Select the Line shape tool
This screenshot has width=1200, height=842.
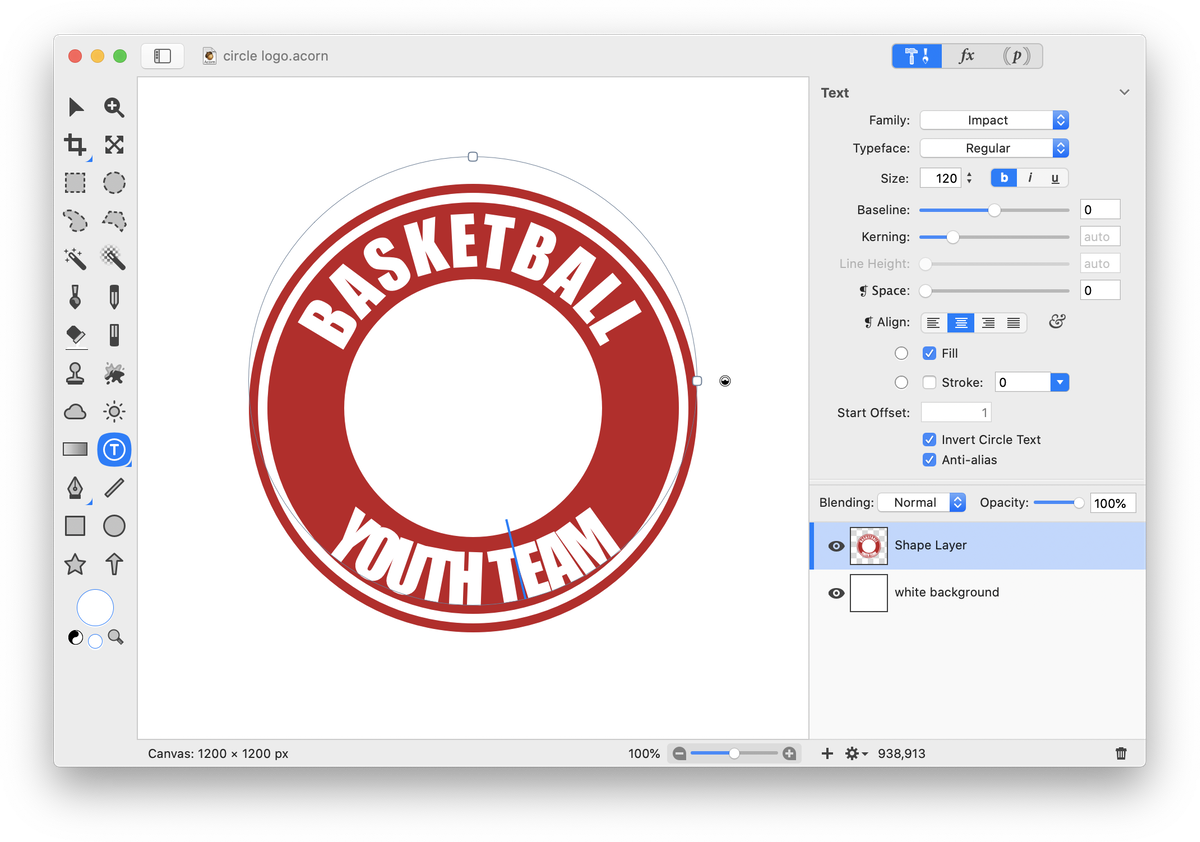point(115,488)
